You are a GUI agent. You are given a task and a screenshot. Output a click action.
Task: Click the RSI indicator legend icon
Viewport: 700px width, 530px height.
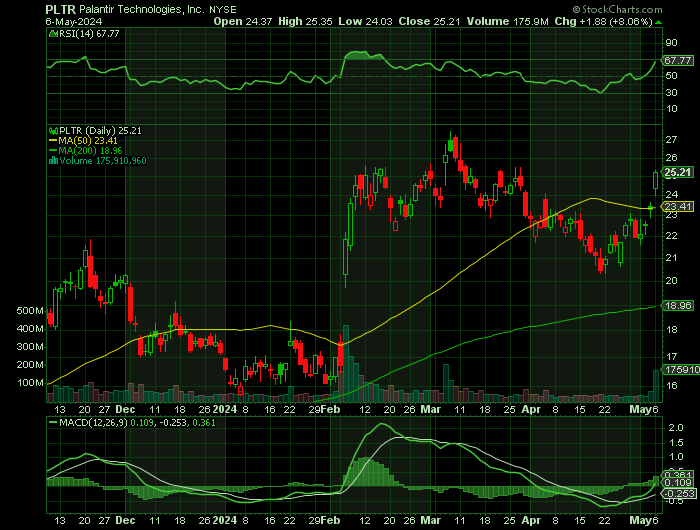coord(53,33)
